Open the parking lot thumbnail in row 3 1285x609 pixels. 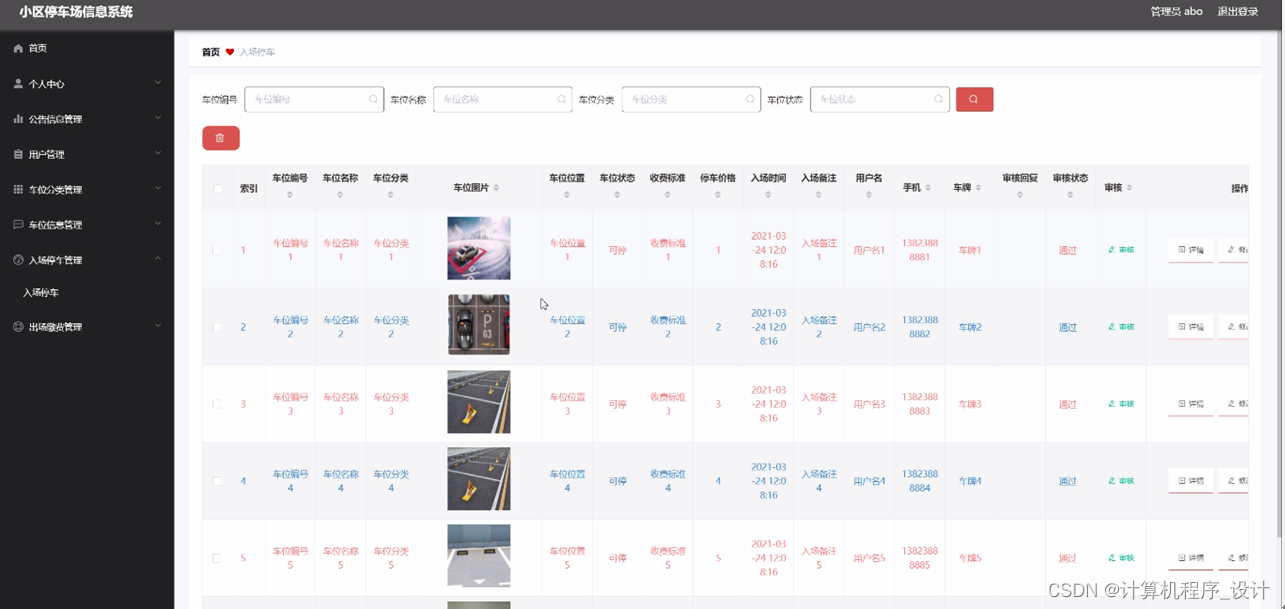point(479,402)
